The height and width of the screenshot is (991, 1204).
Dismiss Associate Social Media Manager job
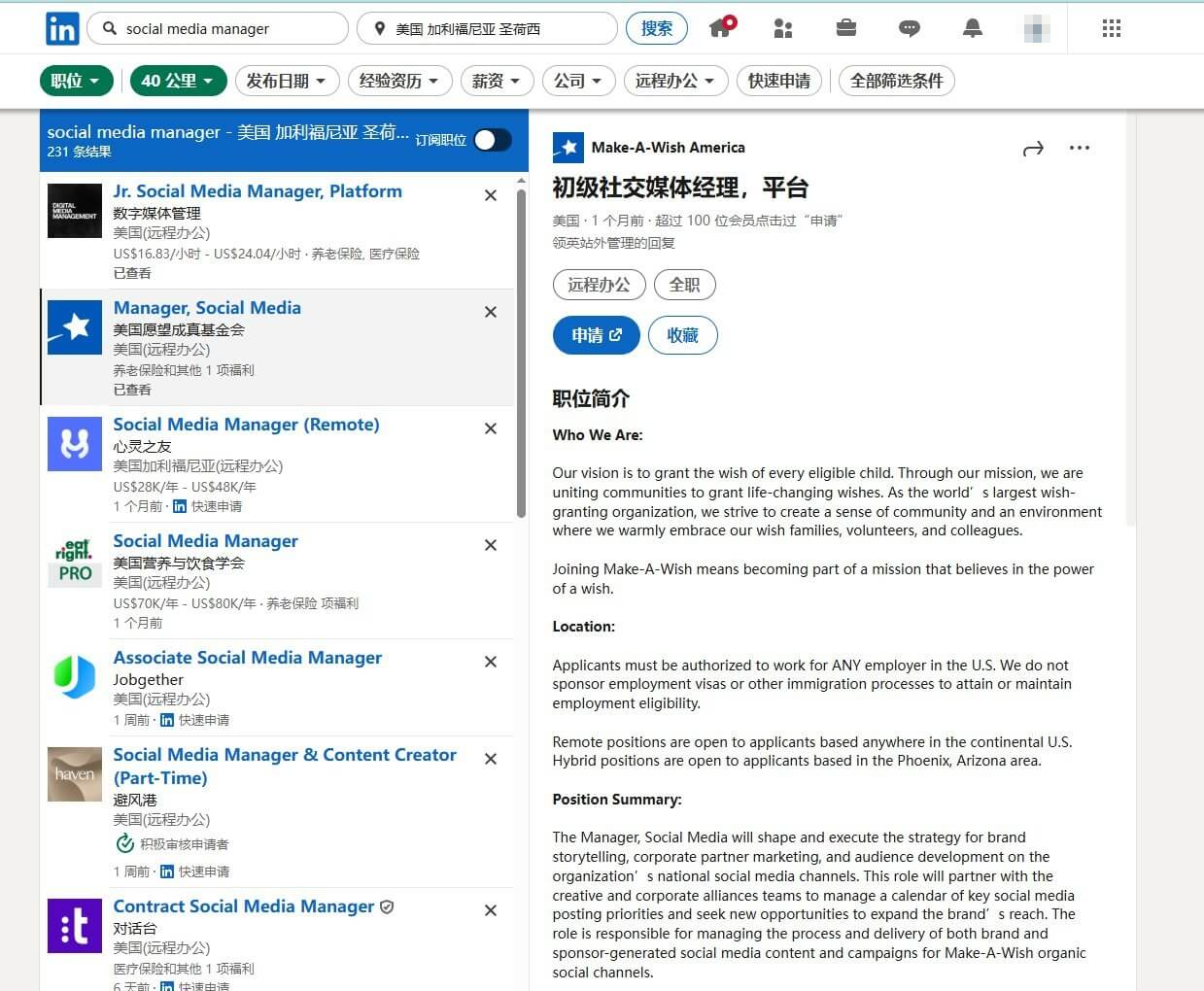coord(491,662)
